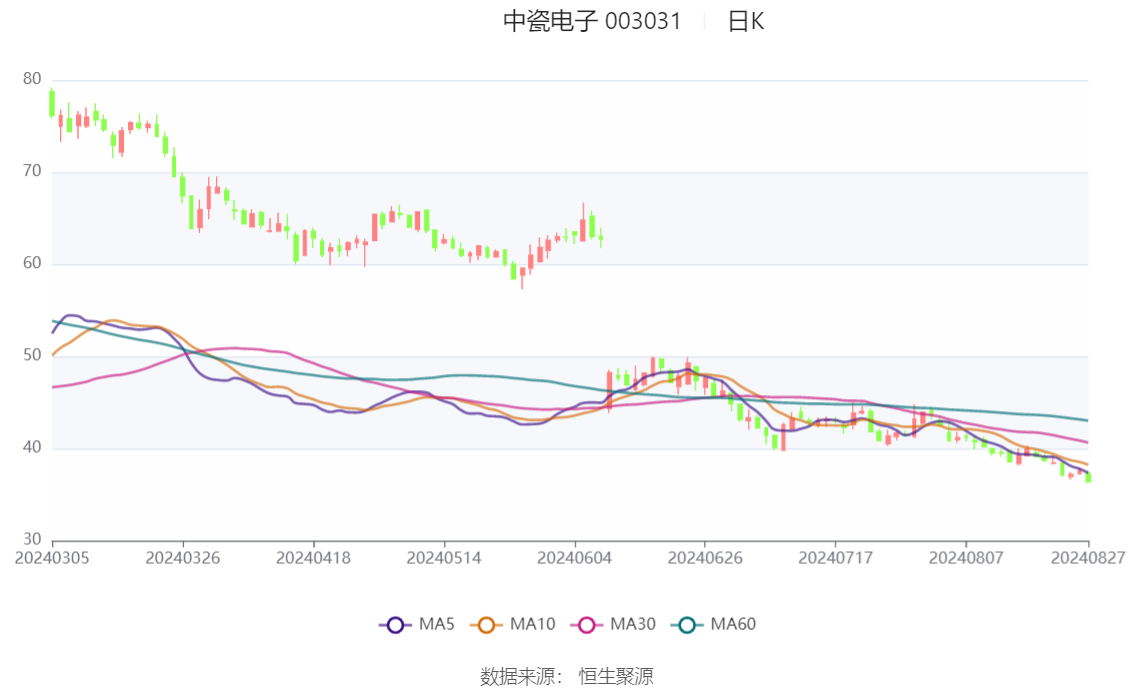Viewport: 1134px width, 689px height.
Task: Click the 恒生聚源 source name
Action: [x=615, y=677]
